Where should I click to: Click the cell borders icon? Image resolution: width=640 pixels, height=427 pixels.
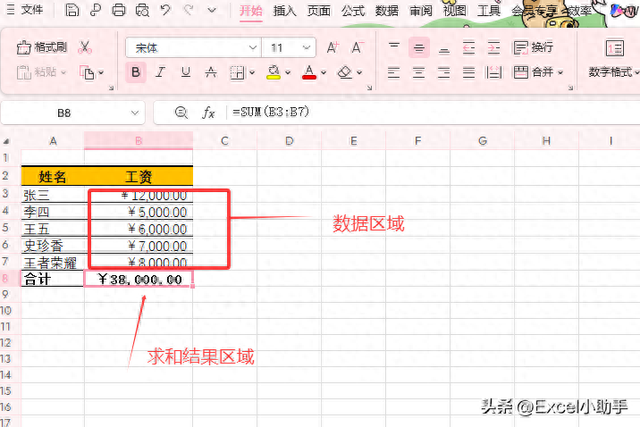pos(237,73)
